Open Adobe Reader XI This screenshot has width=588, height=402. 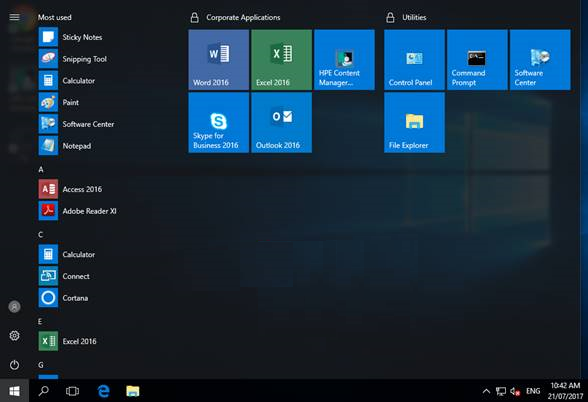(x=78, y=211)
